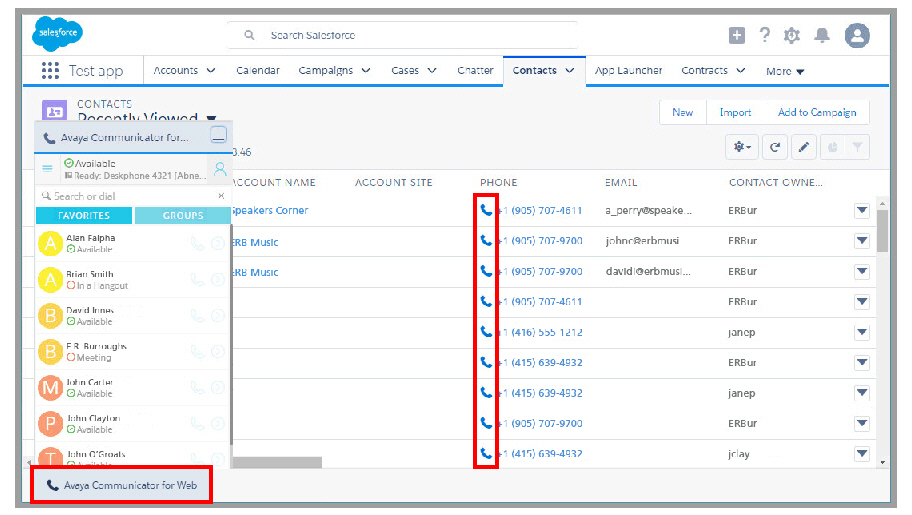Open row actions for jclay row
The image size is (912, 515).
pos(862,453)
